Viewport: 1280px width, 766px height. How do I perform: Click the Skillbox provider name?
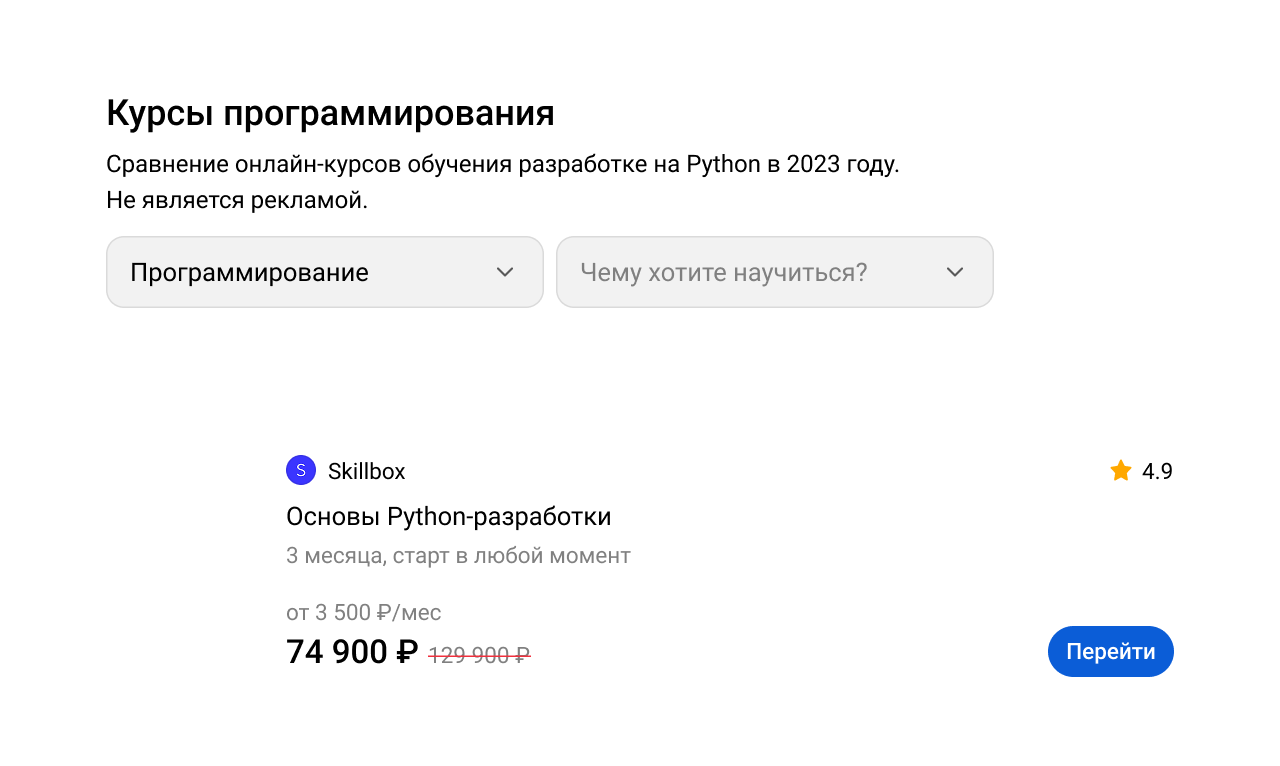(x=366, y=471)
